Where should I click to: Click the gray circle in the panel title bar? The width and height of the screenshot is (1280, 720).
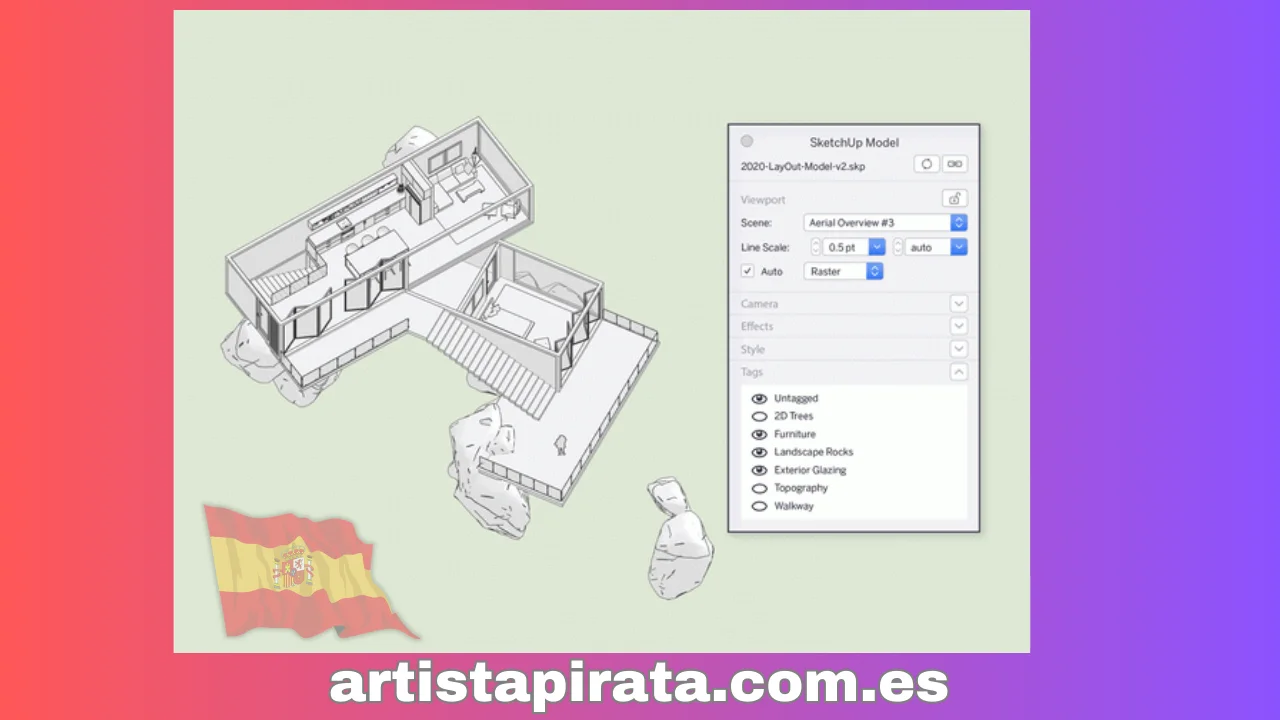pos(746,141)
